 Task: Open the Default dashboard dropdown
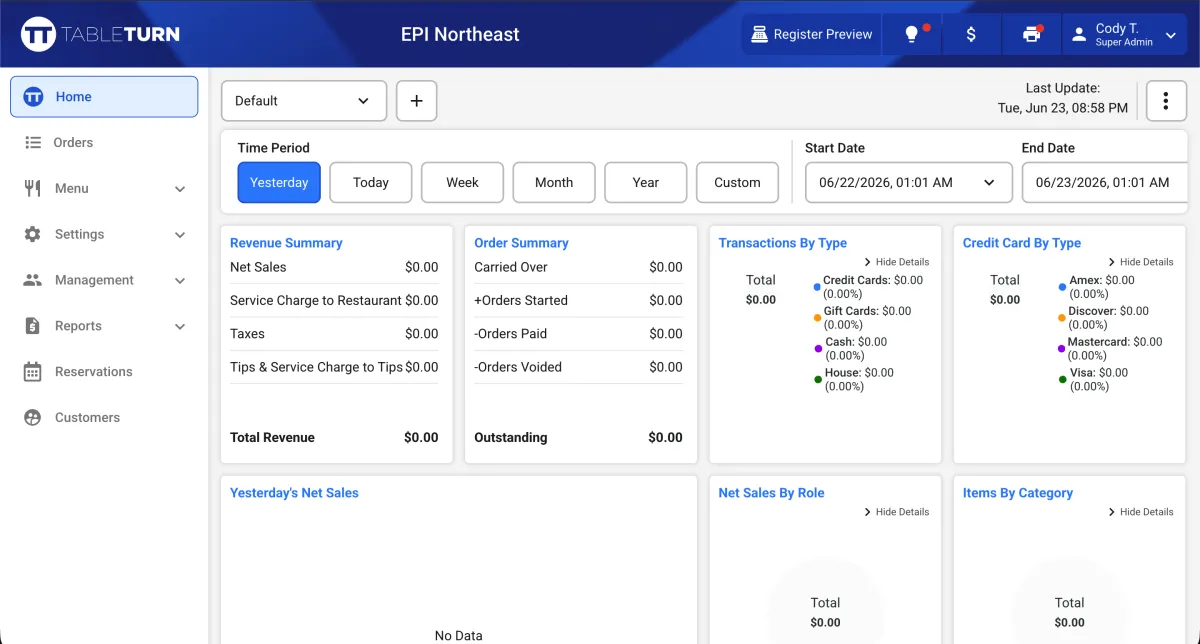click(x=304, y=101)
